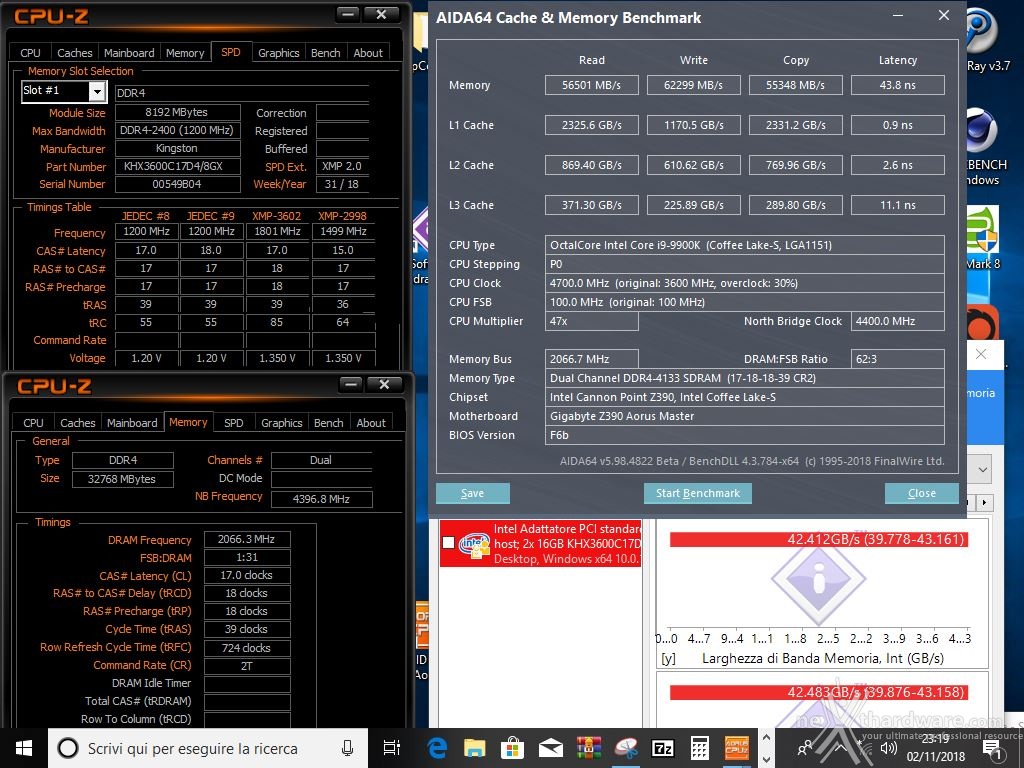Switch to SPD tab in lower CPU-Z window
This screenshot has height=768, width=1024.
pyautogui.click(x=234, y=423)
